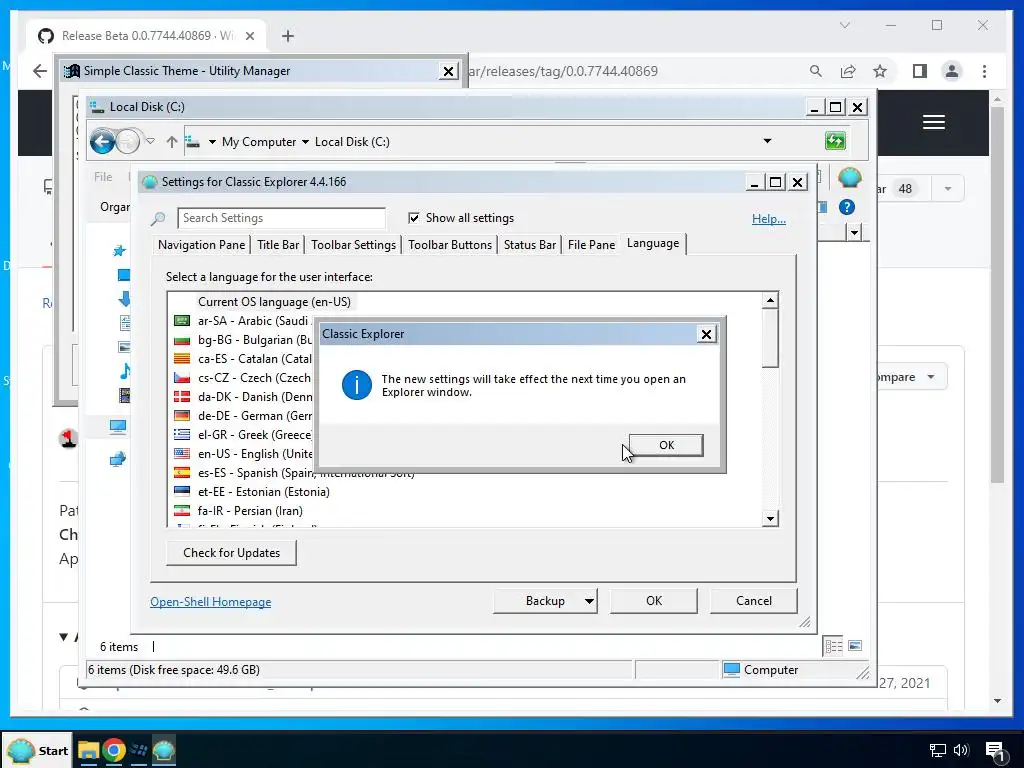Choose et-EE Estonian (Estonia) language

[264, 492]
